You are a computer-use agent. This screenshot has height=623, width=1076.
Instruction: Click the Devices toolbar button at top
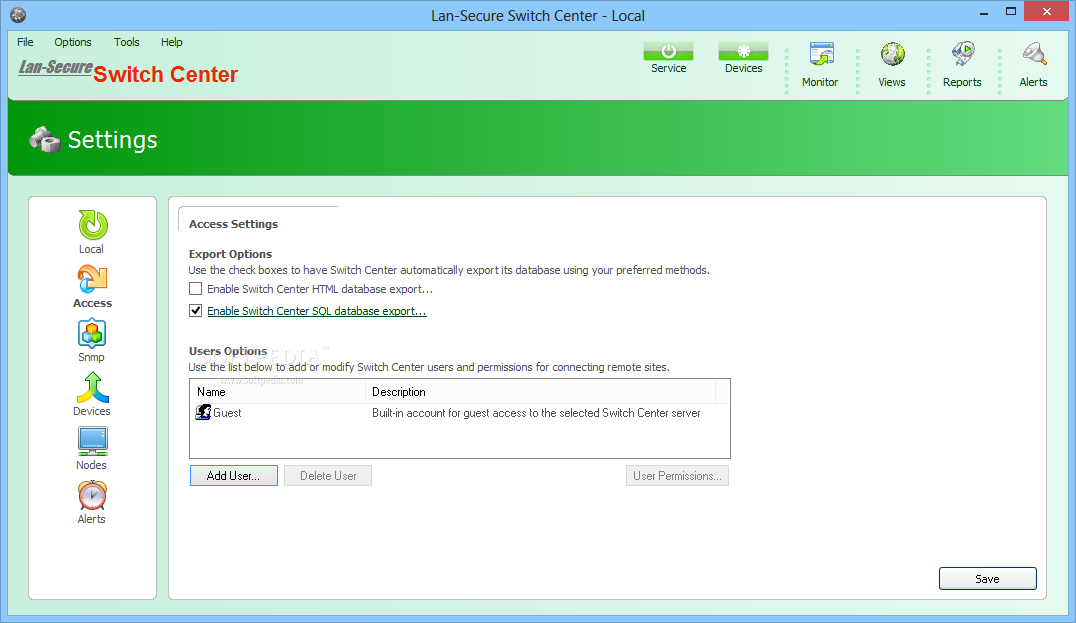[743, 58]
